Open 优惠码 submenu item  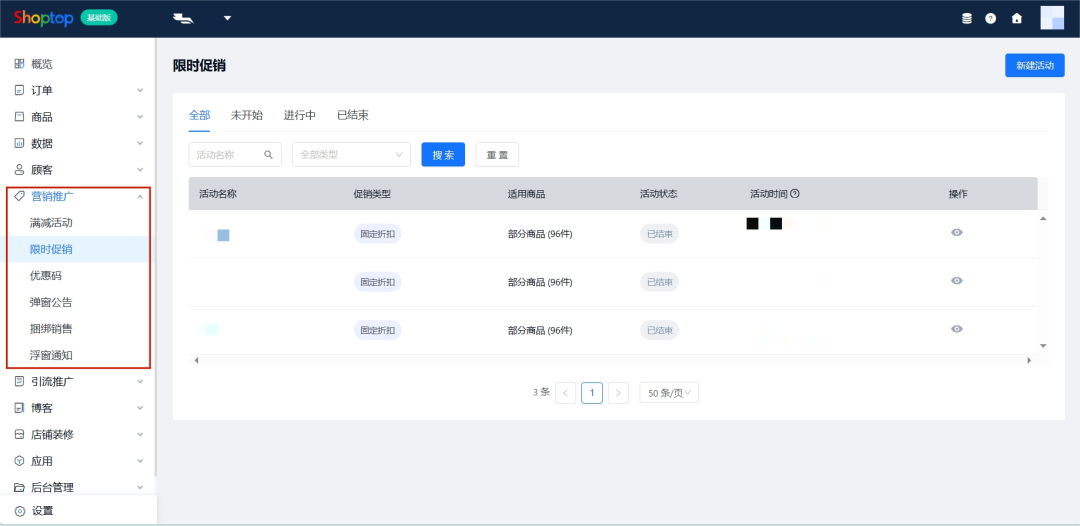coord(46,275)
